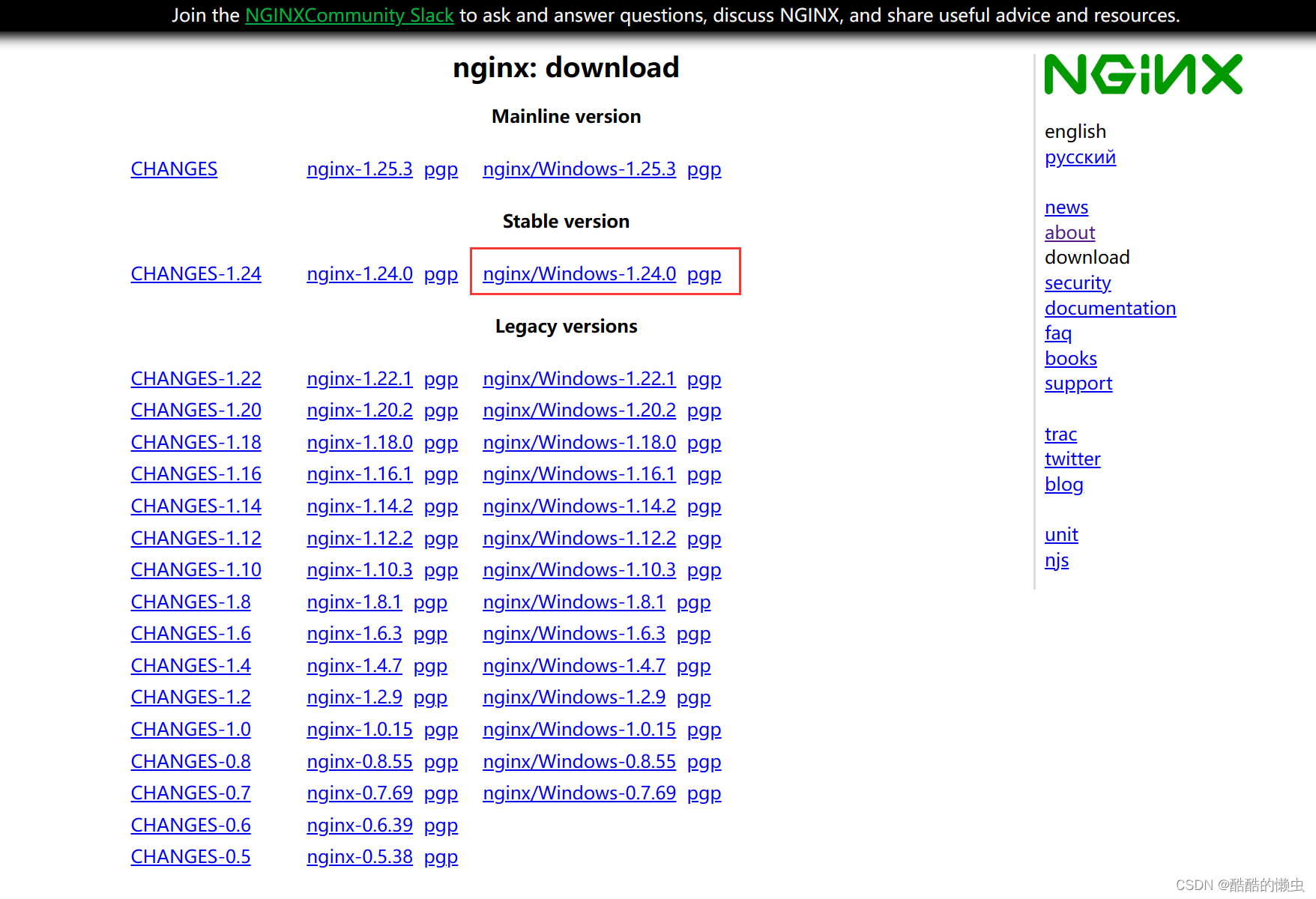Image resolution: width=1316 pixels, height=899 pixels.
Task: Open the trac link
Action: coord(1060,435)
